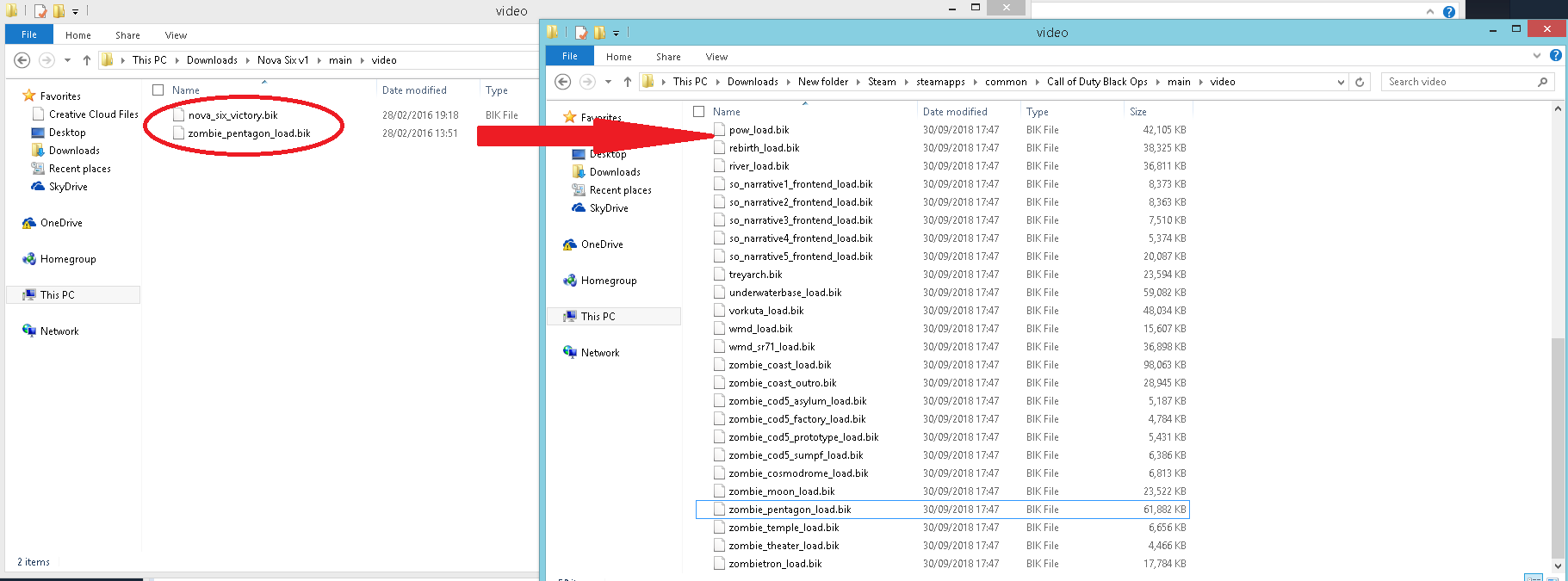Click scroll-down arrow of right window scrollbar

(1558, 566)
